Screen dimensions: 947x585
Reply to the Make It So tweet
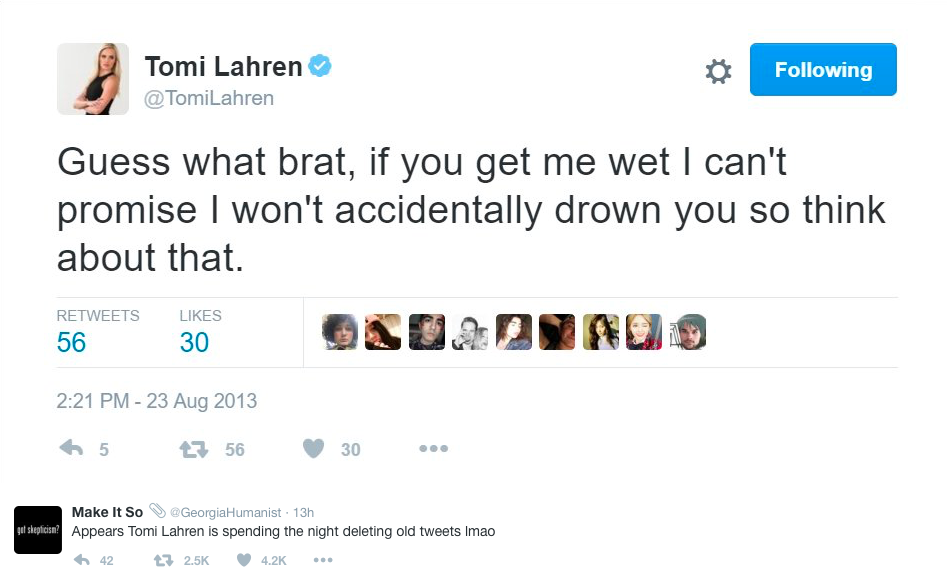click(x=83, y=560)
